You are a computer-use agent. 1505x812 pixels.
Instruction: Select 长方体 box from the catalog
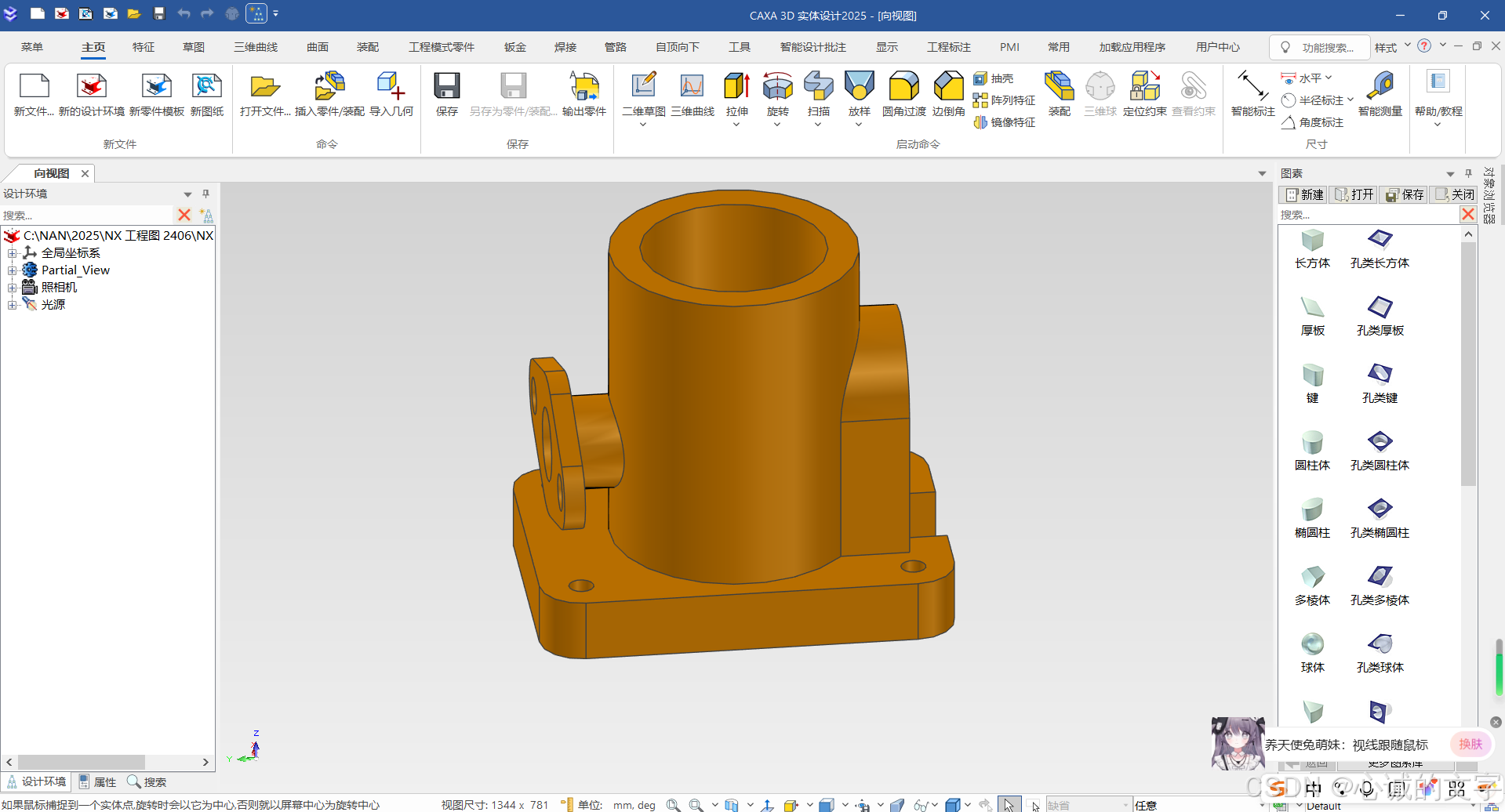(1312, 249)
